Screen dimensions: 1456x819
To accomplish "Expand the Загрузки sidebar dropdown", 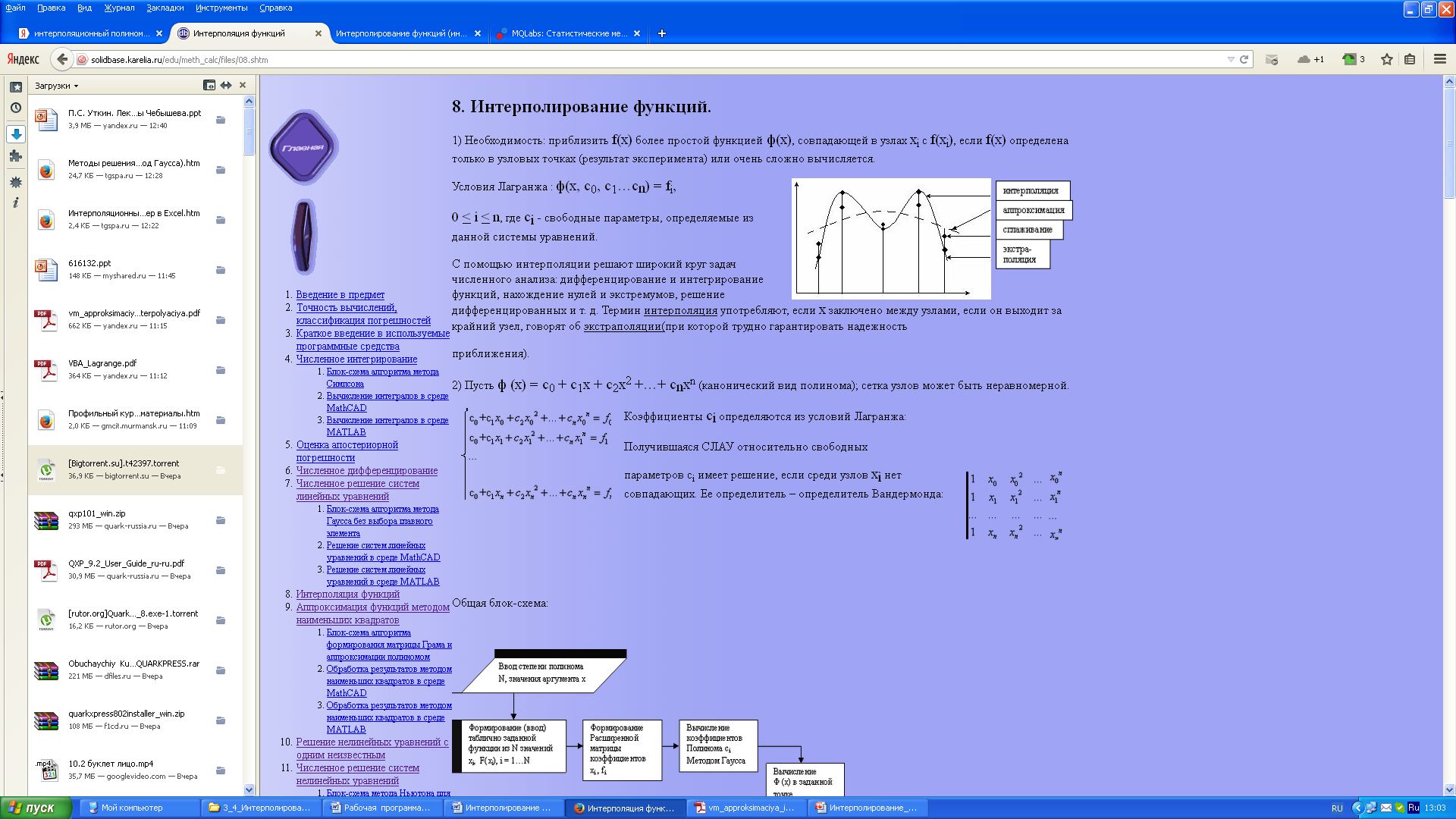I will click(57, 86).
